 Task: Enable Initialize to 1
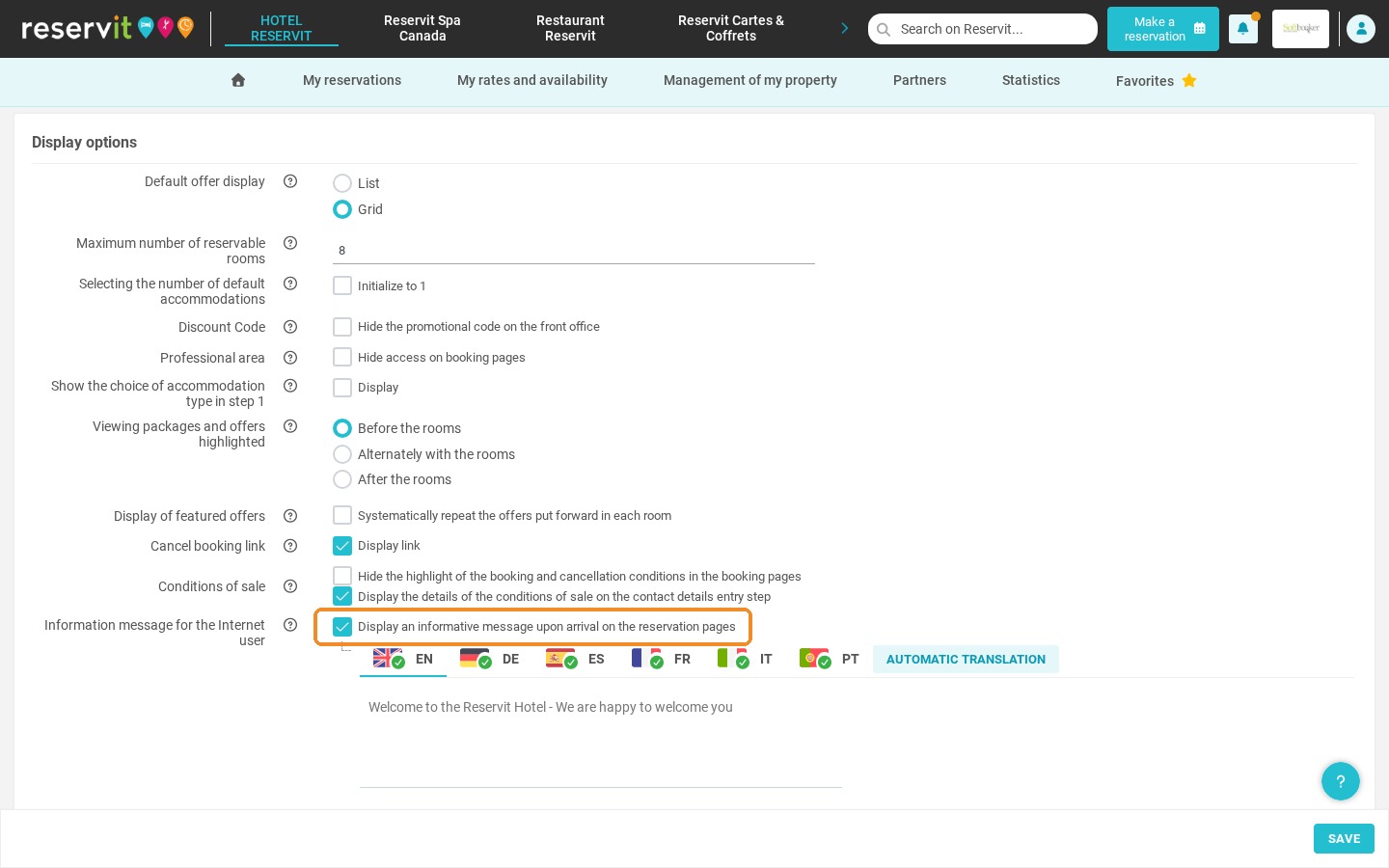tap(342, 285)
